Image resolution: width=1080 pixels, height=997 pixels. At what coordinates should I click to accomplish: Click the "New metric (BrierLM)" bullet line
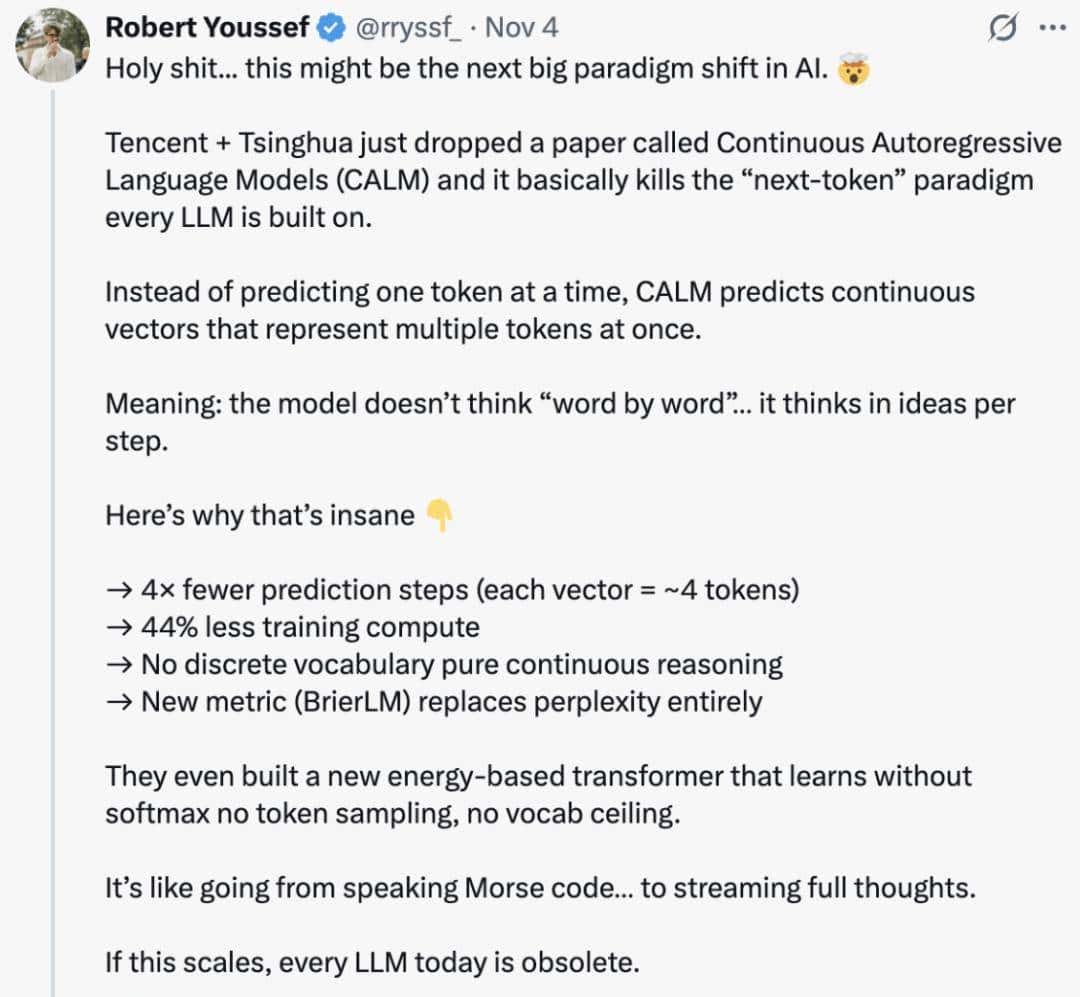click(433, 701)
